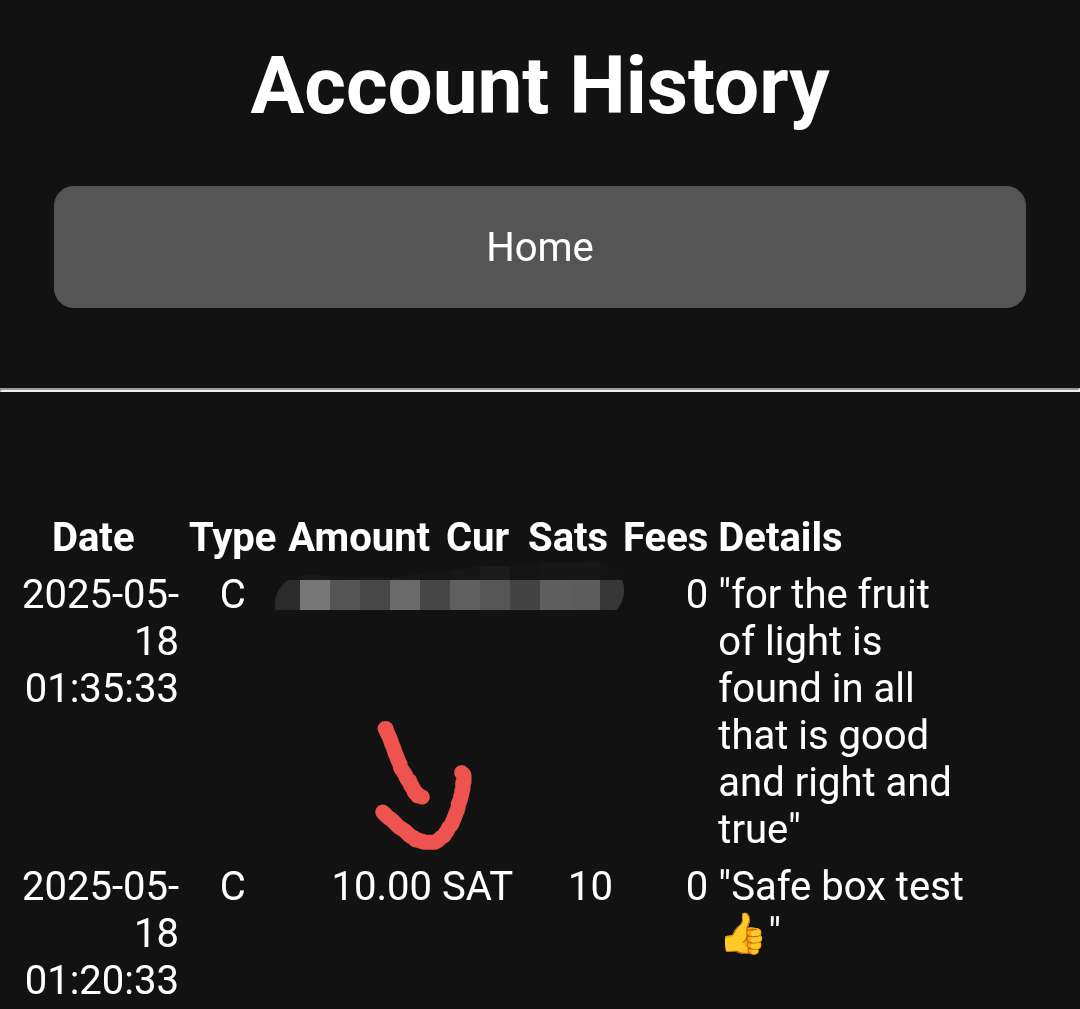Click the Fees column header
This screenshot has height=1009, width=1080.
[665, 537]
